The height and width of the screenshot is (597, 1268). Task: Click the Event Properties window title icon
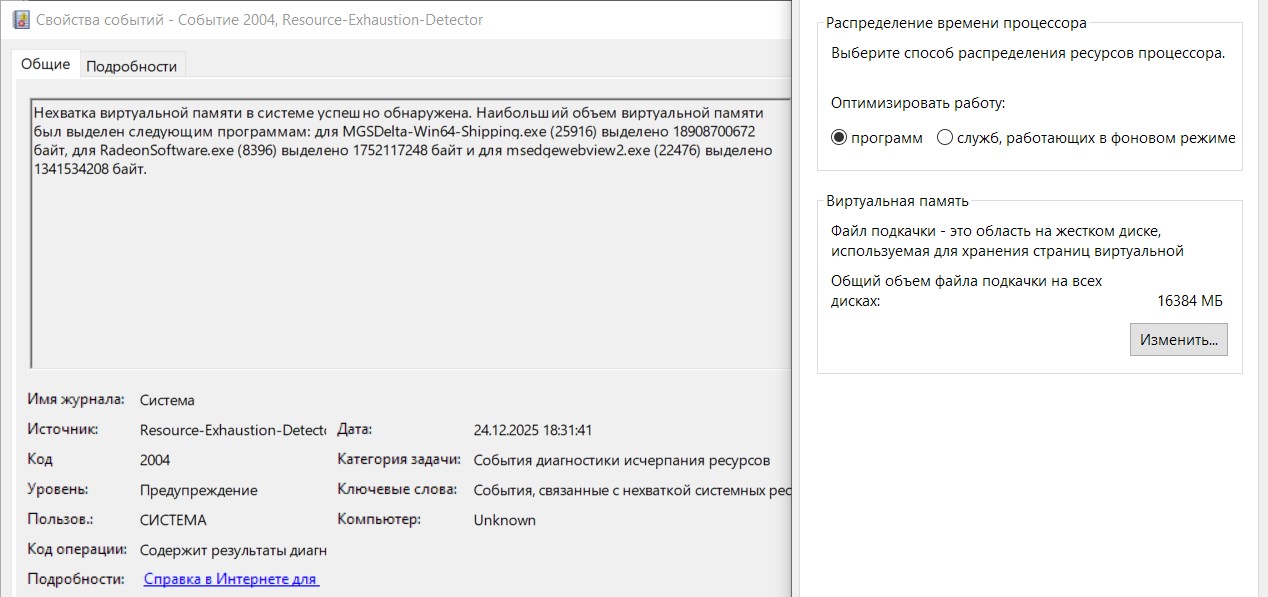[21, 19]
